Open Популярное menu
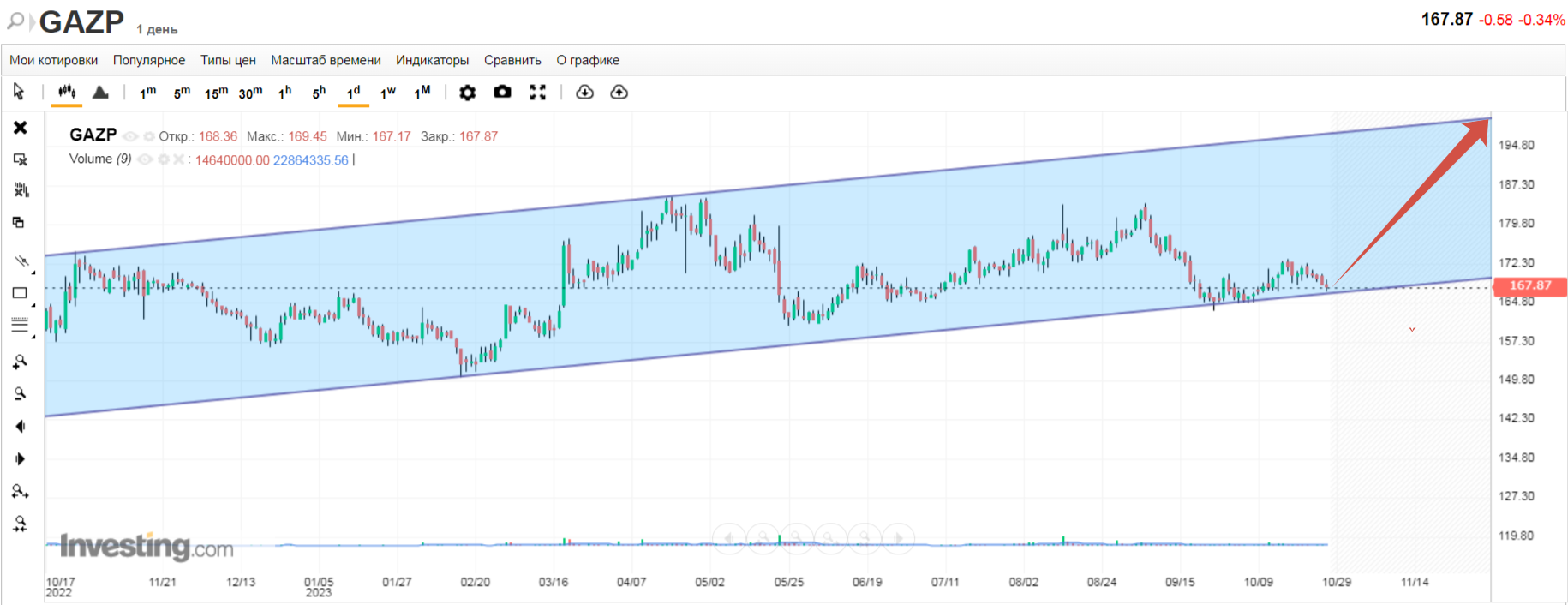Screen dimensions: 1568x605 click(x=149, y=60)
